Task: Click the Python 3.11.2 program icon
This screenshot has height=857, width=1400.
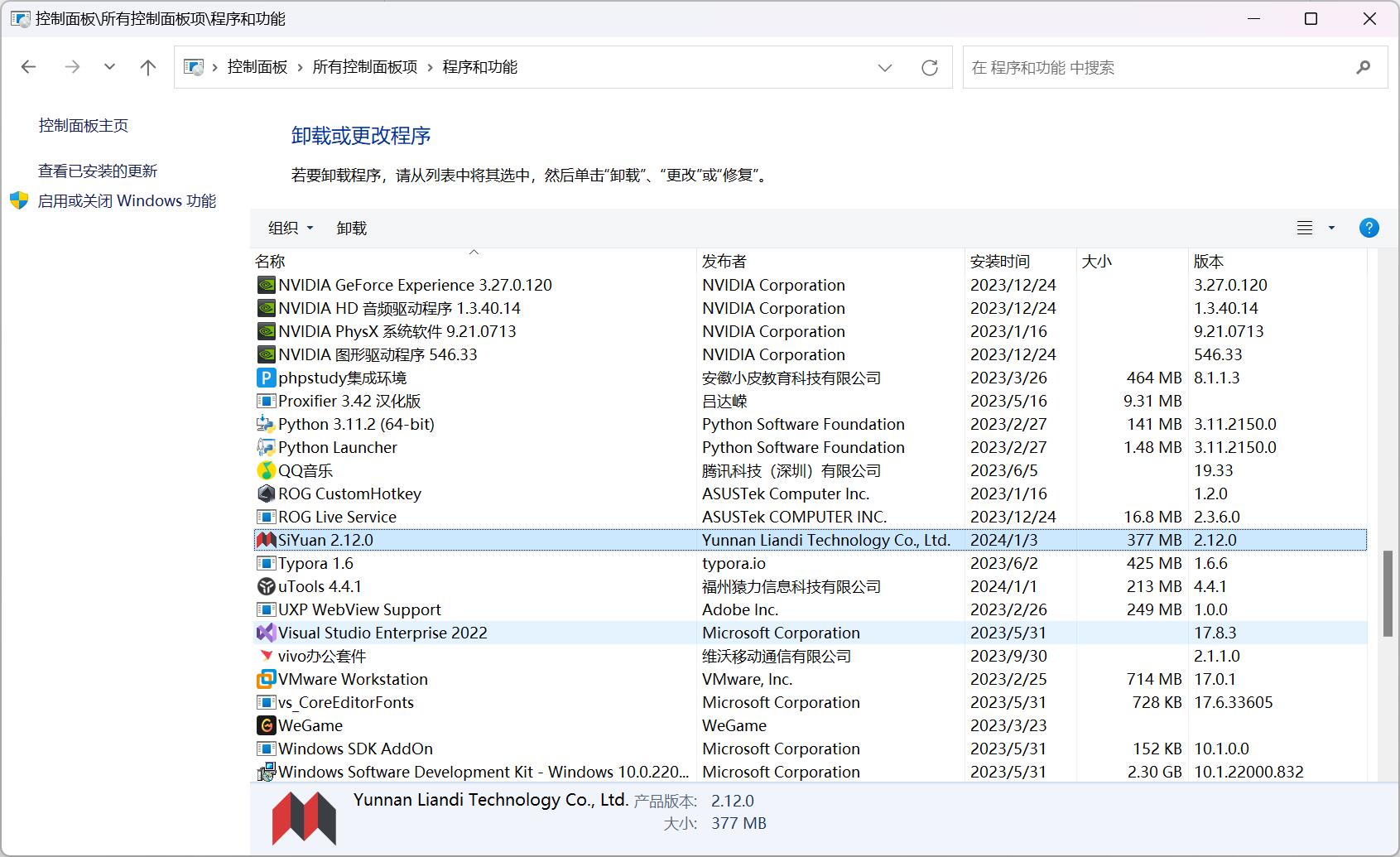Action: pos(266,424)
